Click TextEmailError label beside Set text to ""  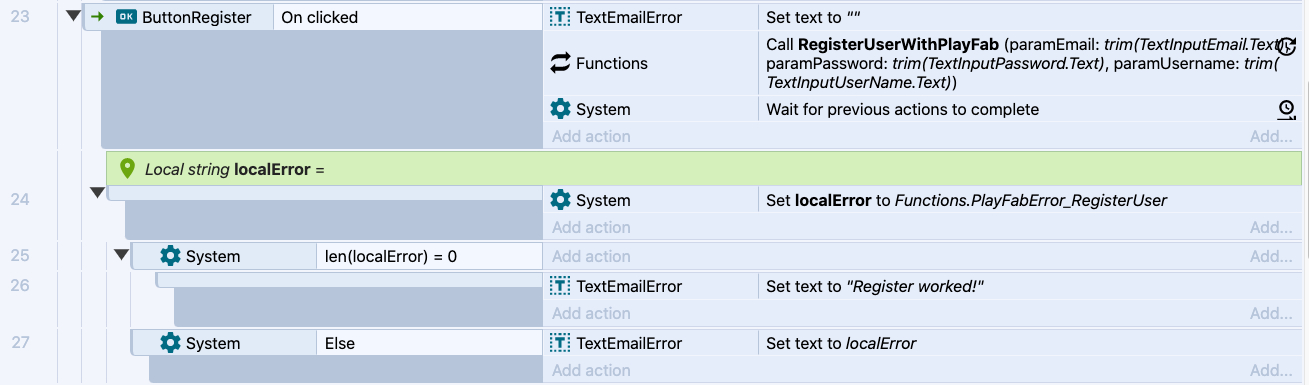(630, 17)
